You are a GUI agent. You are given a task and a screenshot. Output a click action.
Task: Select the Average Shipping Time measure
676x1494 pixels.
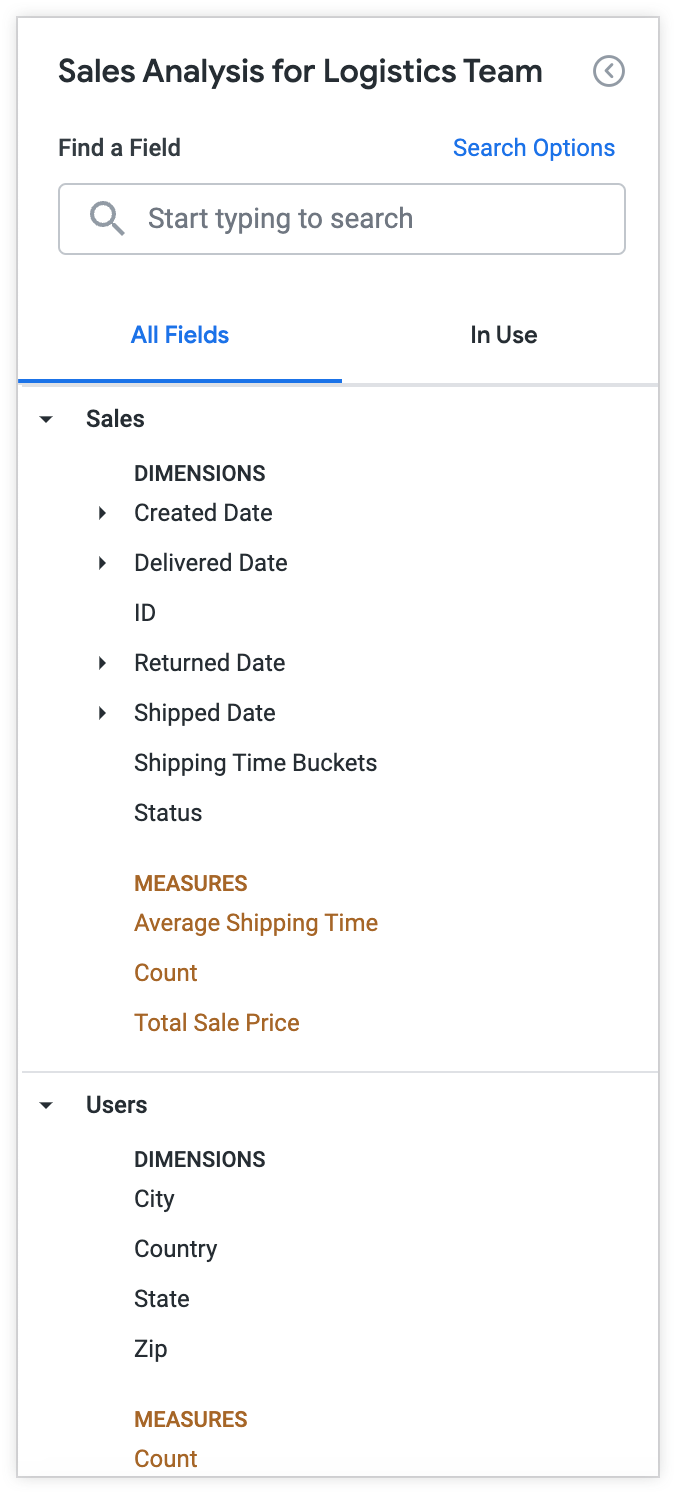tap(256, 923)
